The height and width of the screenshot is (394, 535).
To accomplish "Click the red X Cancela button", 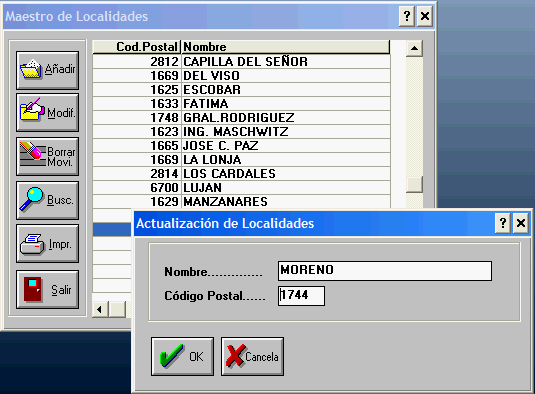I will (252, 356).
